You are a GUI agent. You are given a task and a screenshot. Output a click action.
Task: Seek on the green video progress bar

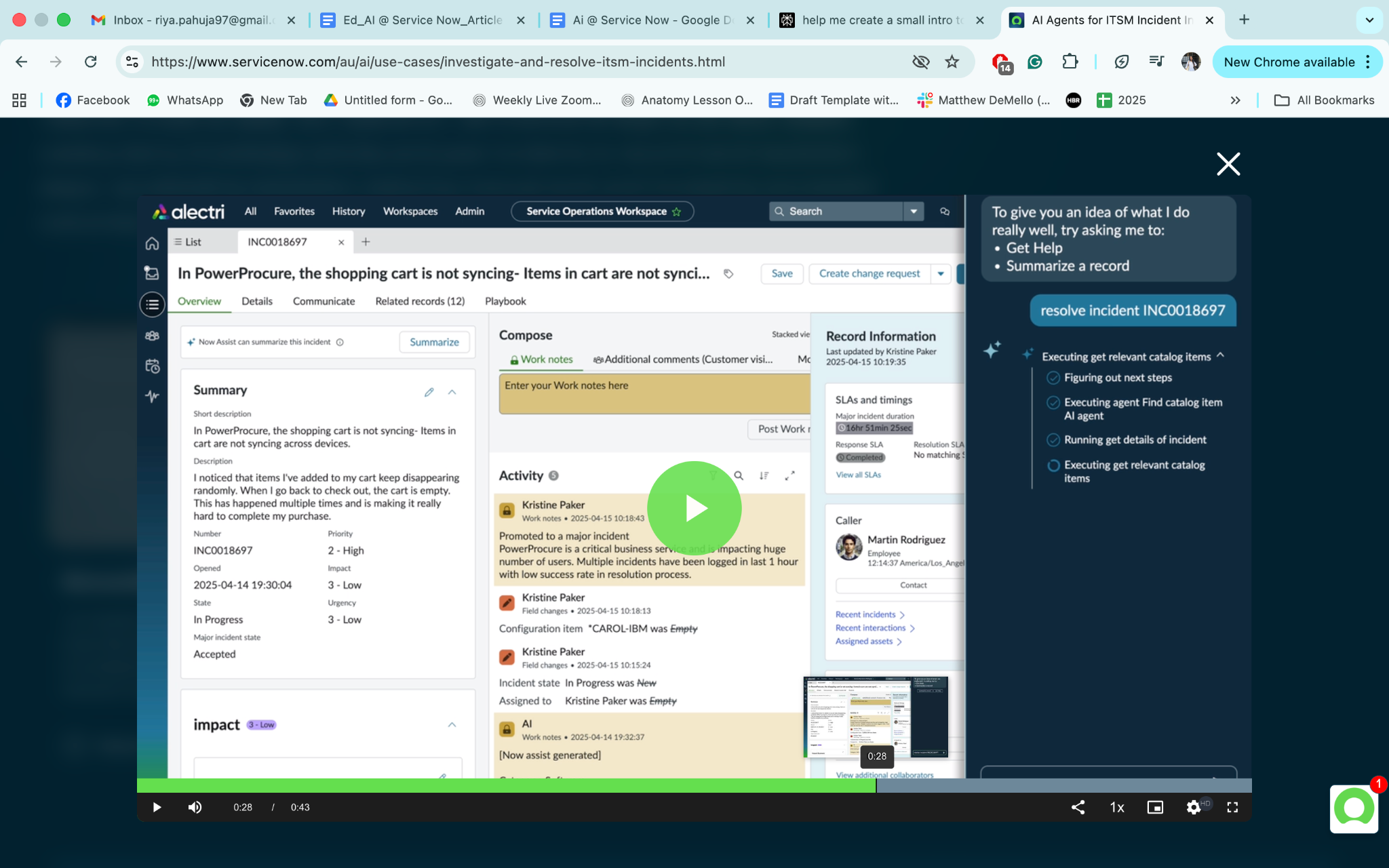click(694, 785)
